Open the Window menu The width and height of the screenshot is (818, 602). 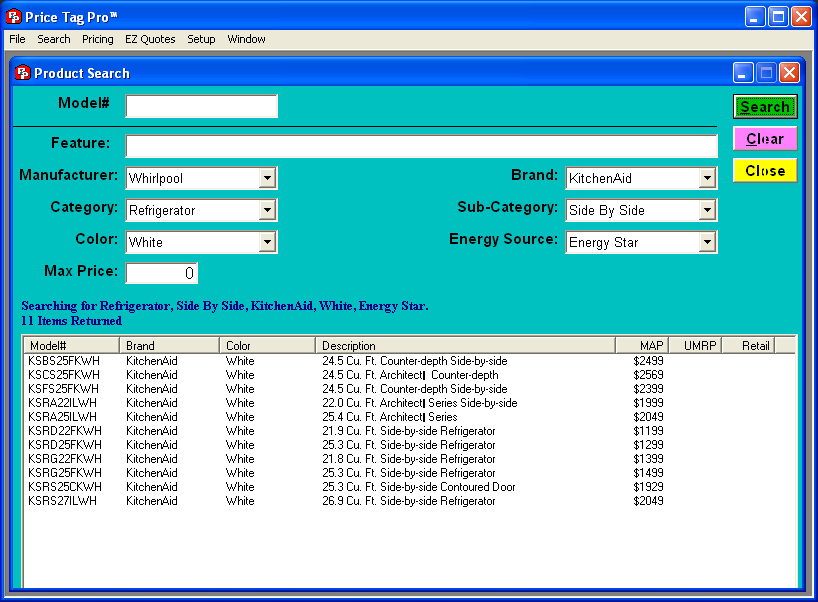(x=246, y=39)
